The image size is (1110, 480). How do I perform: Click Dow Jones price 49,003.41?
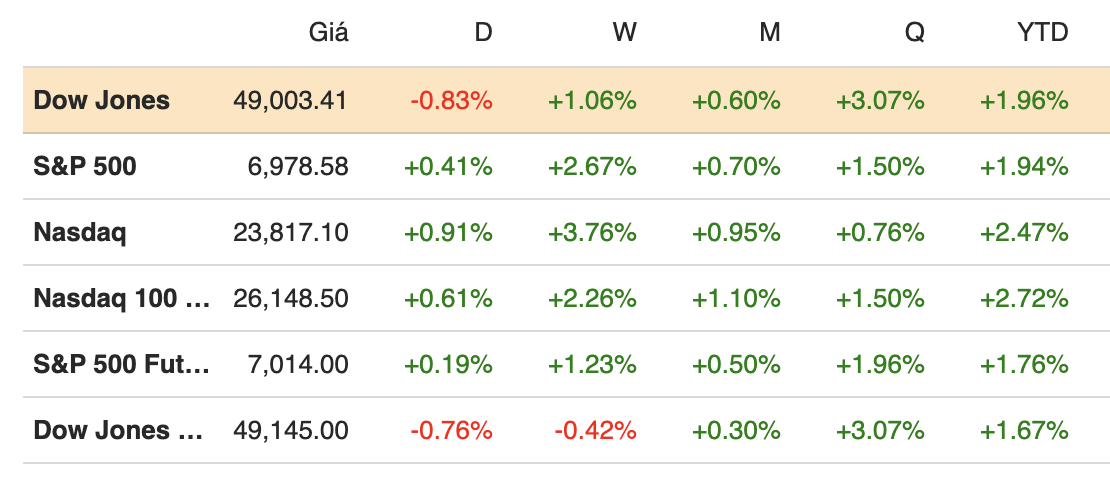(x=290, y=100)
